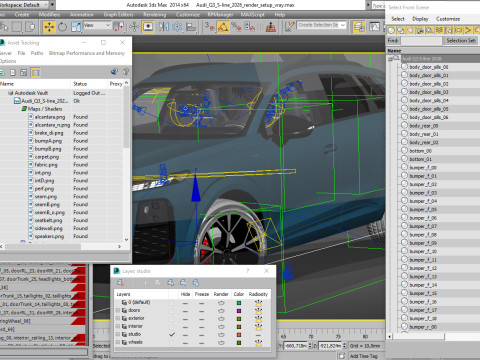Expand the interior layer tree node

tap(118, 326)
